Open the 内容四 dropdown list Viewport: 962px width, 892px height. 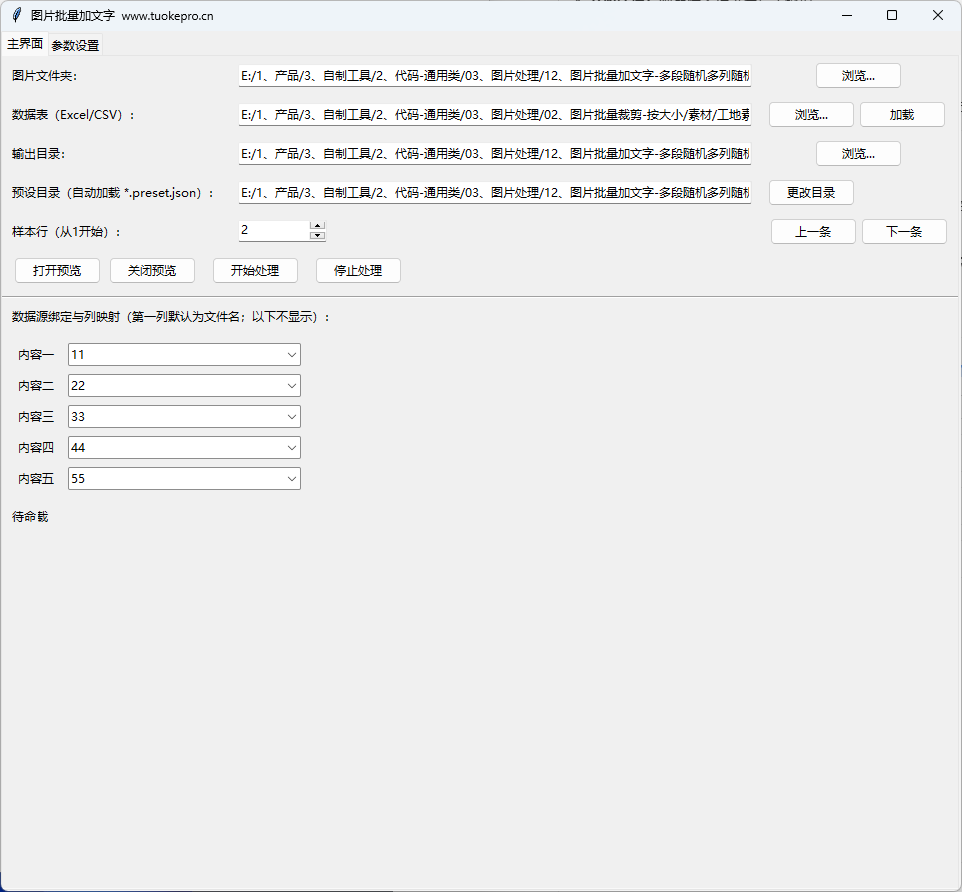coord(291,448)
